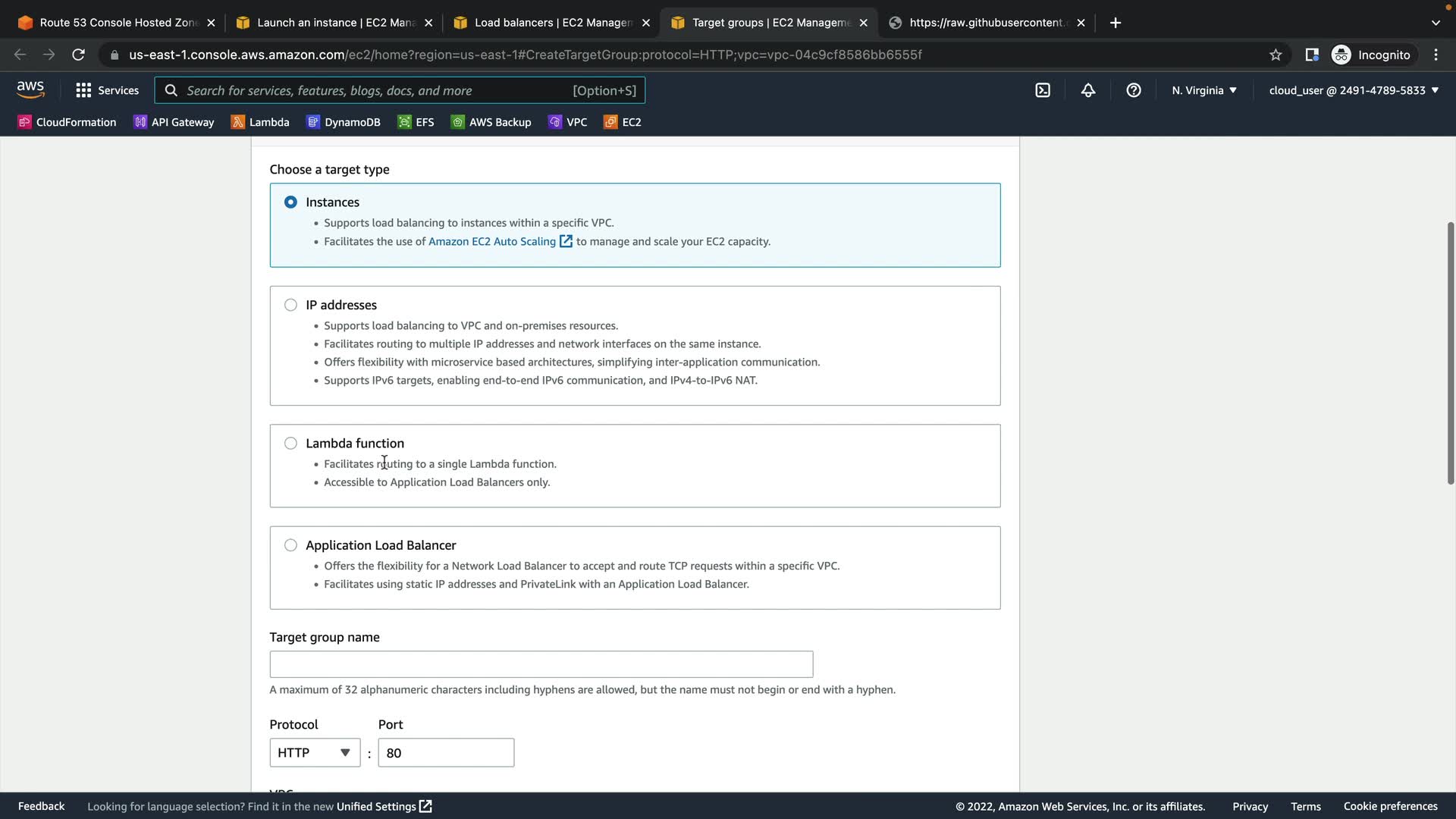
Task: Click the Target group name field
Action: tap(541, 664)
